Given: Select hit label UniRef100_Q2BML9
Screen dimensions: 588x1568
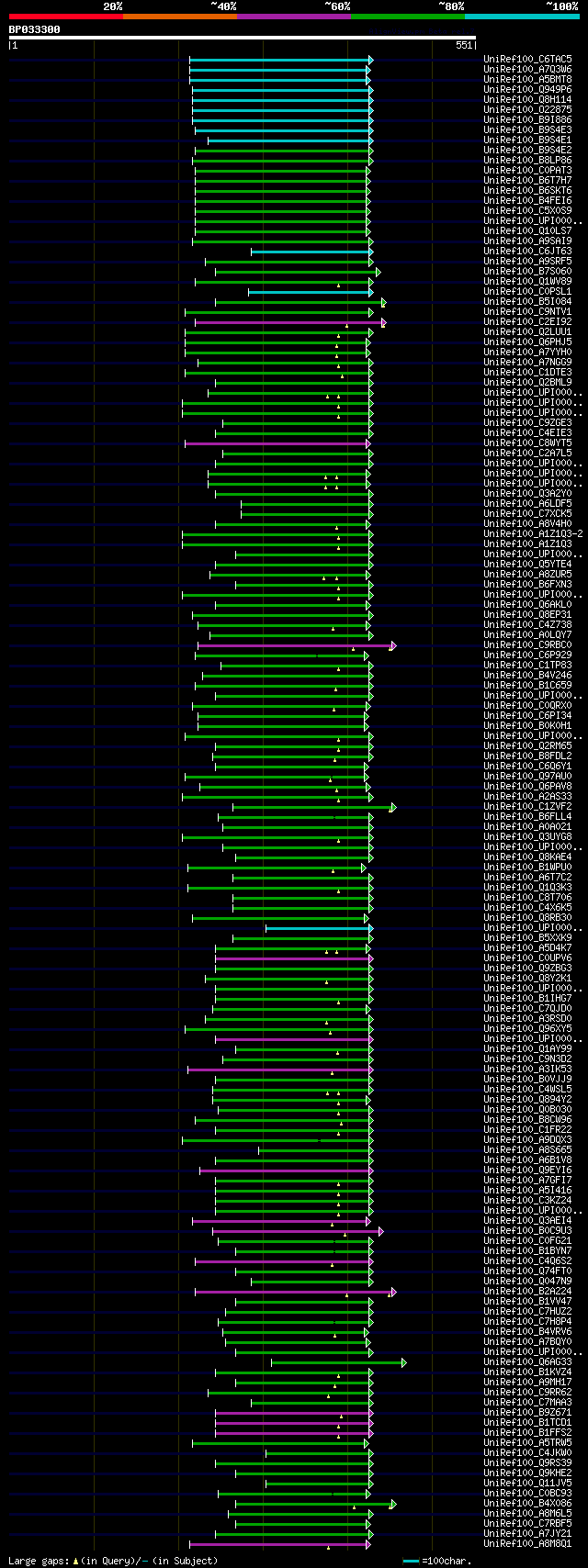Looking at the screenshot, I should (527, 383).
